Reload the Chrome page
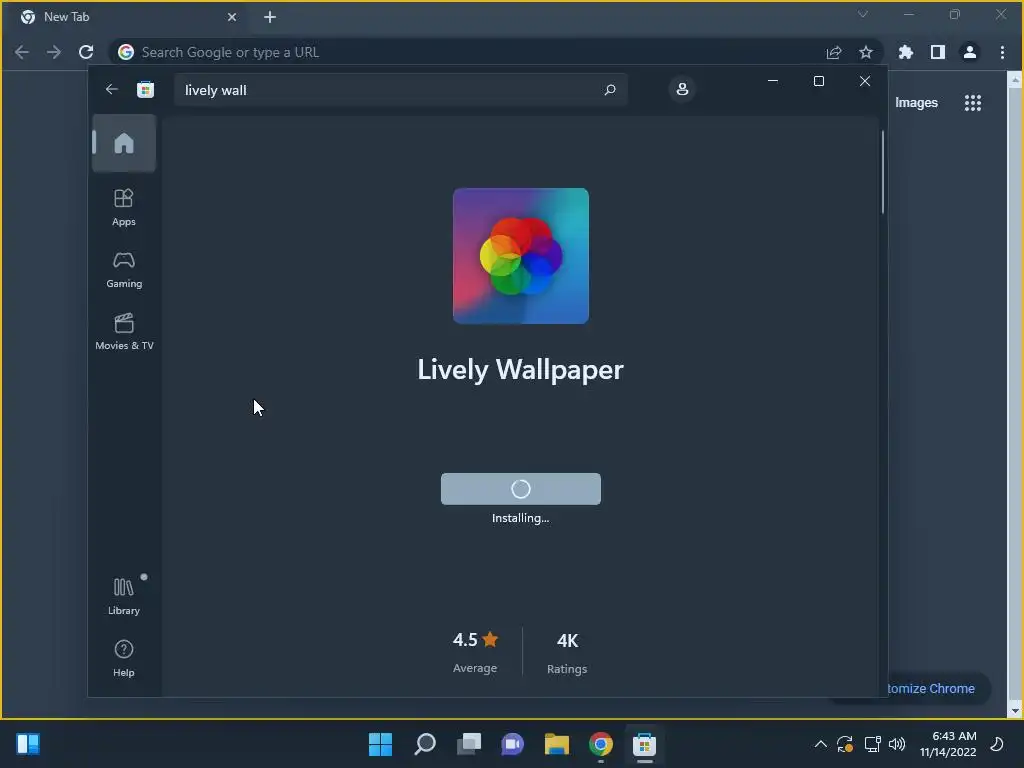Viewport: 1024px width, 768px height. [86, 52]
